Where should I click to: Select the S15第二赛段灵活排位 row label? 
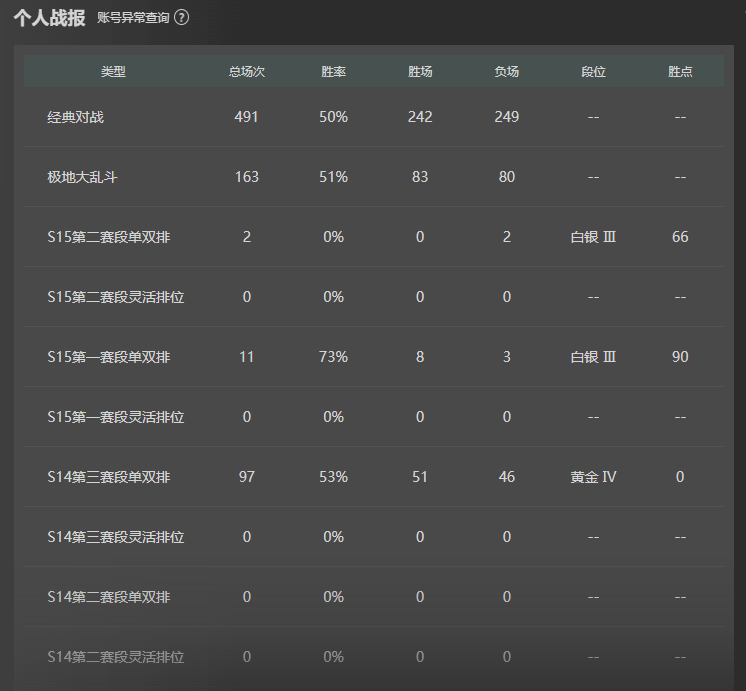[x=116, y=297]
